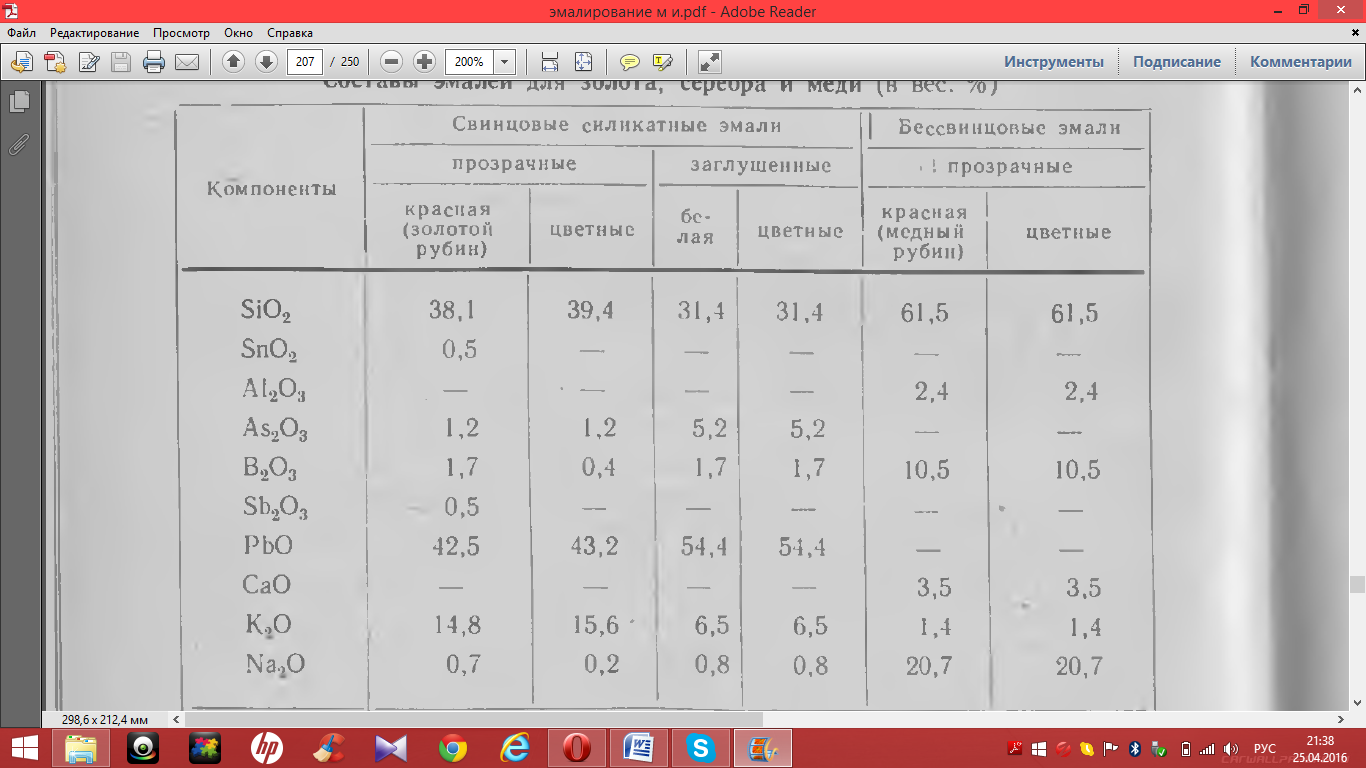Click the value 15,6 in table
Screen dimensions: 1366x768
tap(595, 625)
